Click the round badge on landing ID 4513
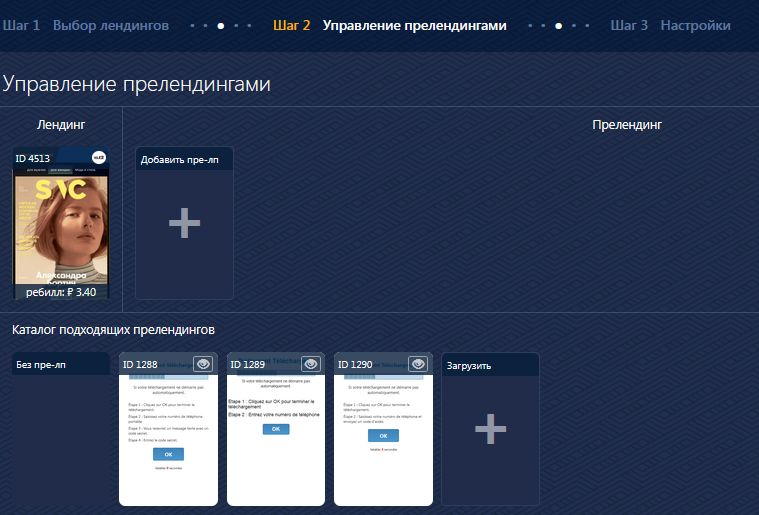 tap(99, 157)
